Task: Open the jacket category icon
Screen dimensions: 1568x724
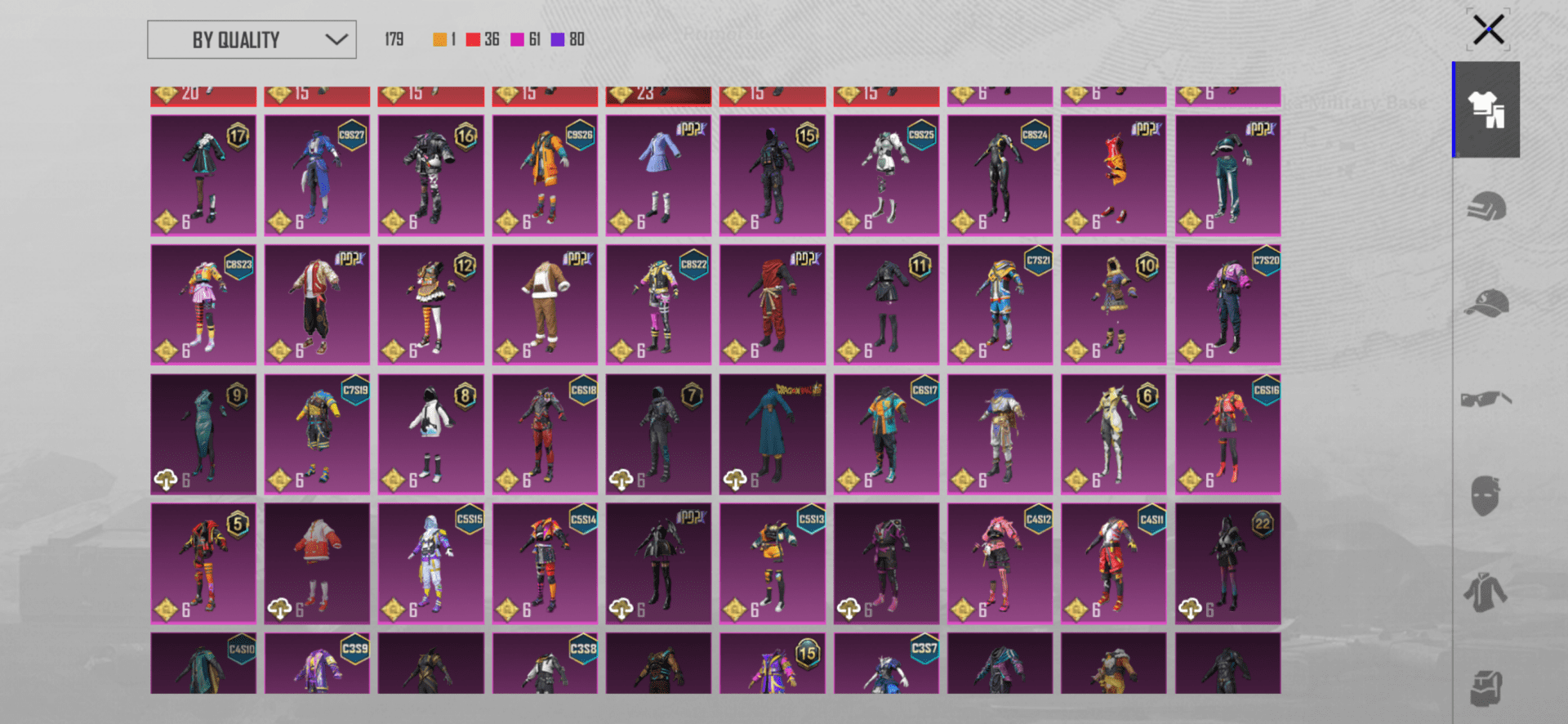Action: click(x=1486, y=592)
